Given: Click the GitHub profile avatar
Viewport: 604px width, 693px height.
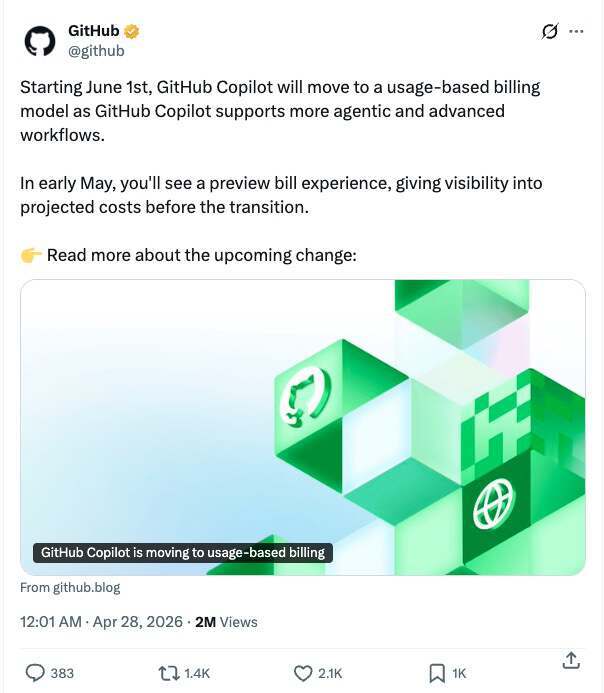Looking at the screenshot, I should tap(40, 41).
